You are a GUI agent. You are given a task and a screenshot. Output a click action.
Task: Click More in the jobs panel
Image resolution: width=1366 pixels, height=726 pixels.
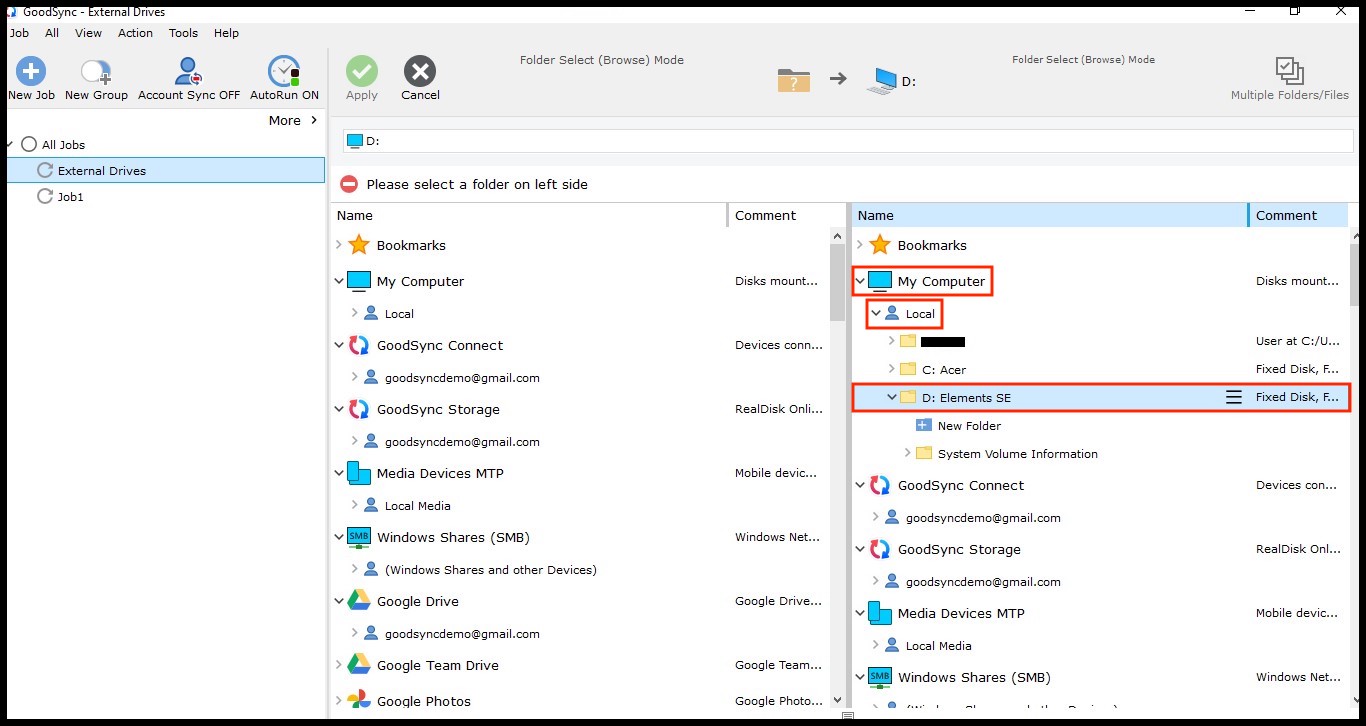coord(292,120)
